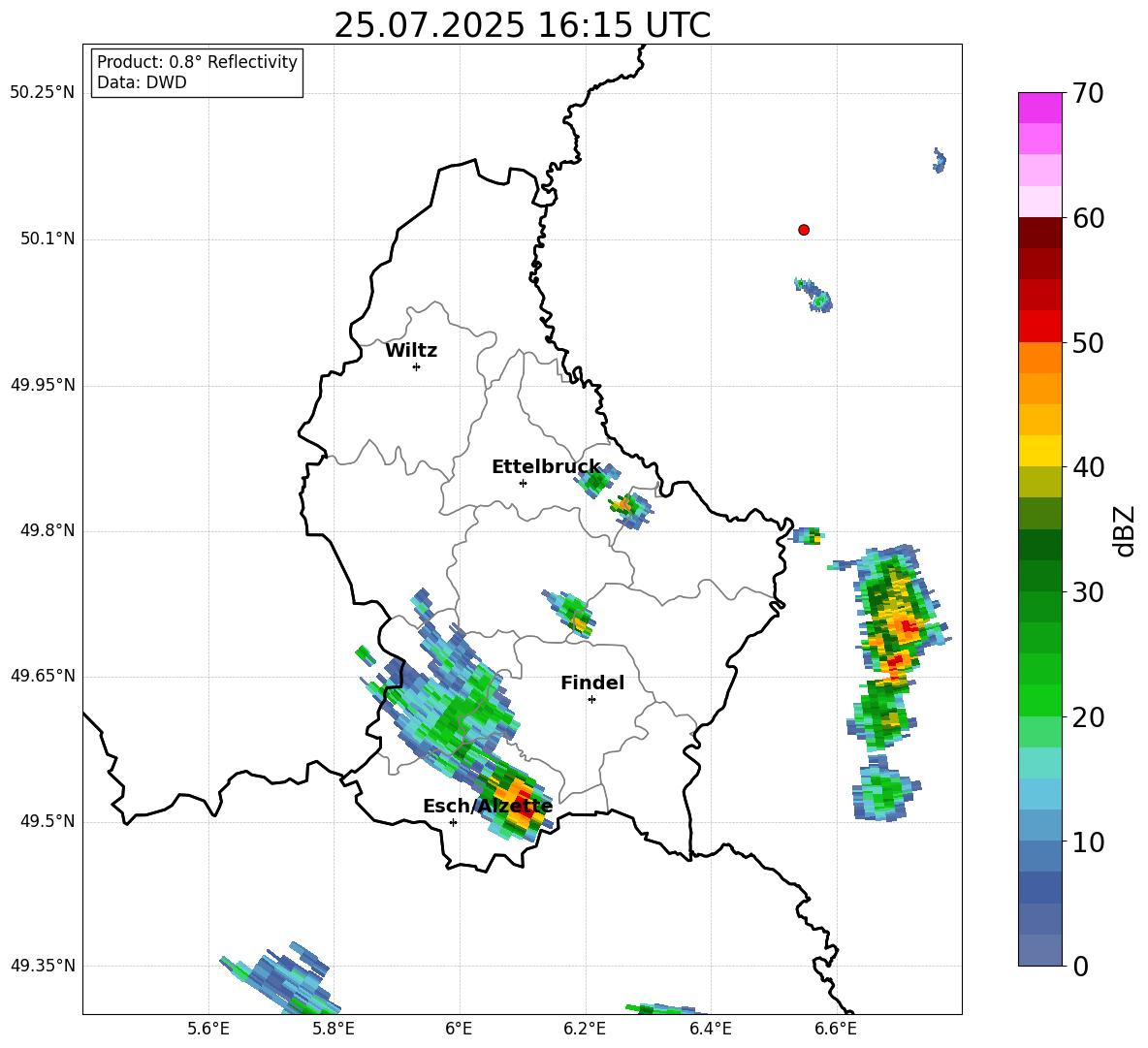
Task: Click the colorbar label '0'
Action: tap(1081, 967)
